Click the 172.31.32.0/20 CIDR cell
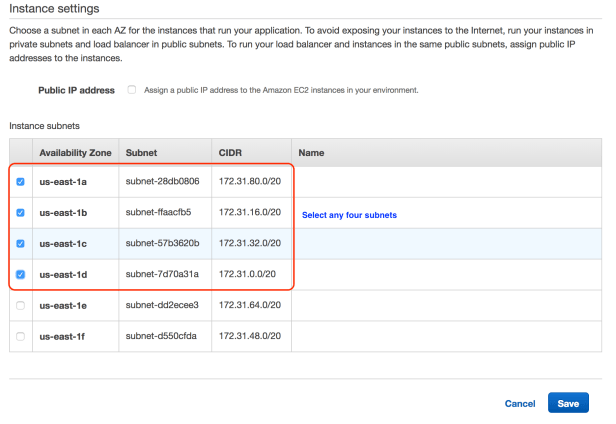 [x=249, y=243]
